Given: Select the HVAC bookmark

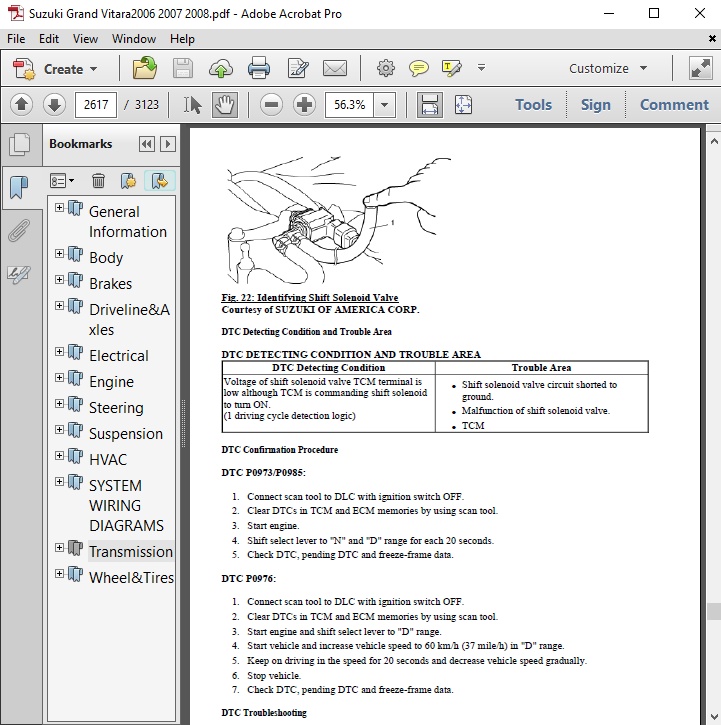Looking at the screenshot, I should pyautogui.click(x=108, y=460).
